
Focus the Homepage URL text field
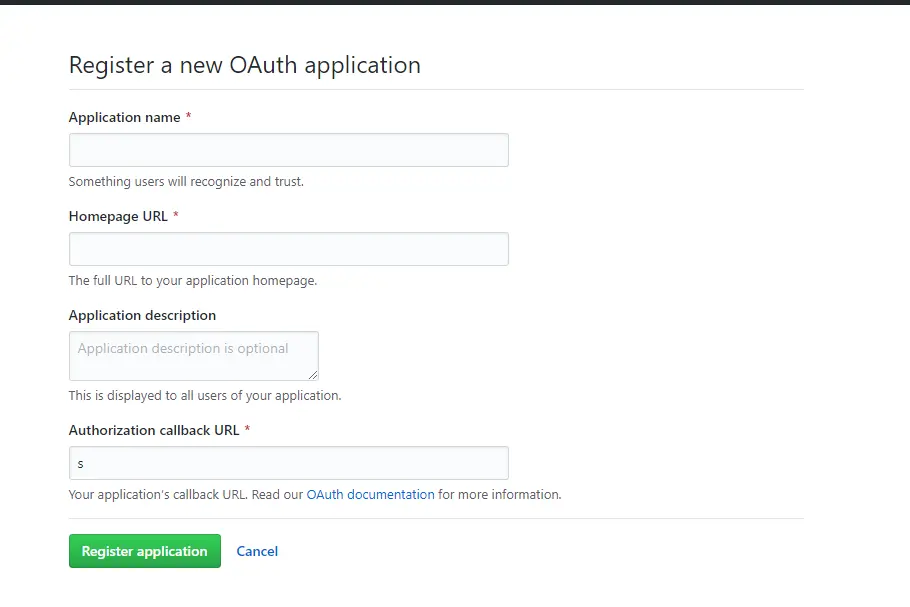(x=288, y=248)
